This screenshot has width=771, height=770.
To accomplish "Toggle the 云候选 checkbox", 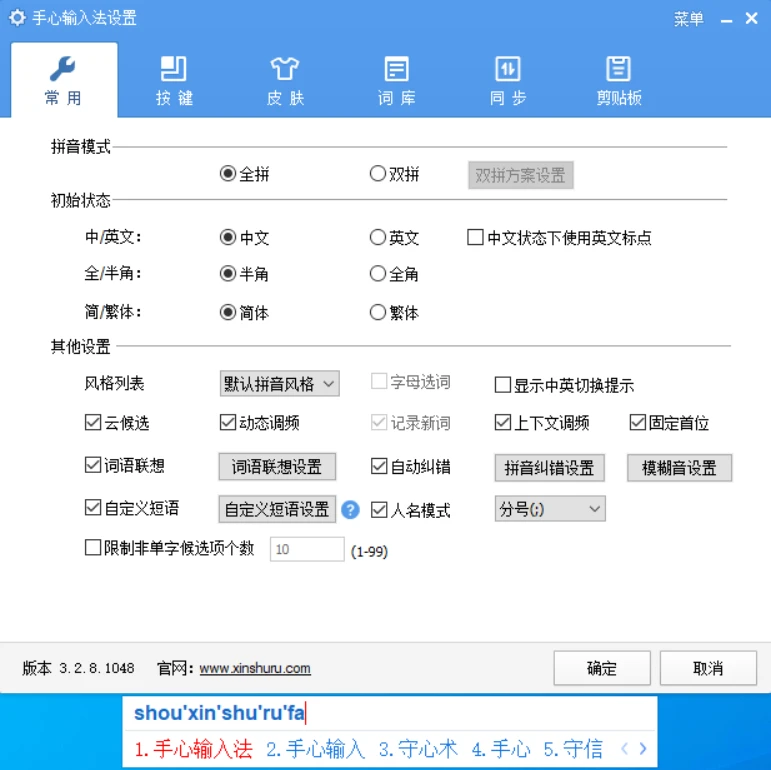I will click(93, 423).
